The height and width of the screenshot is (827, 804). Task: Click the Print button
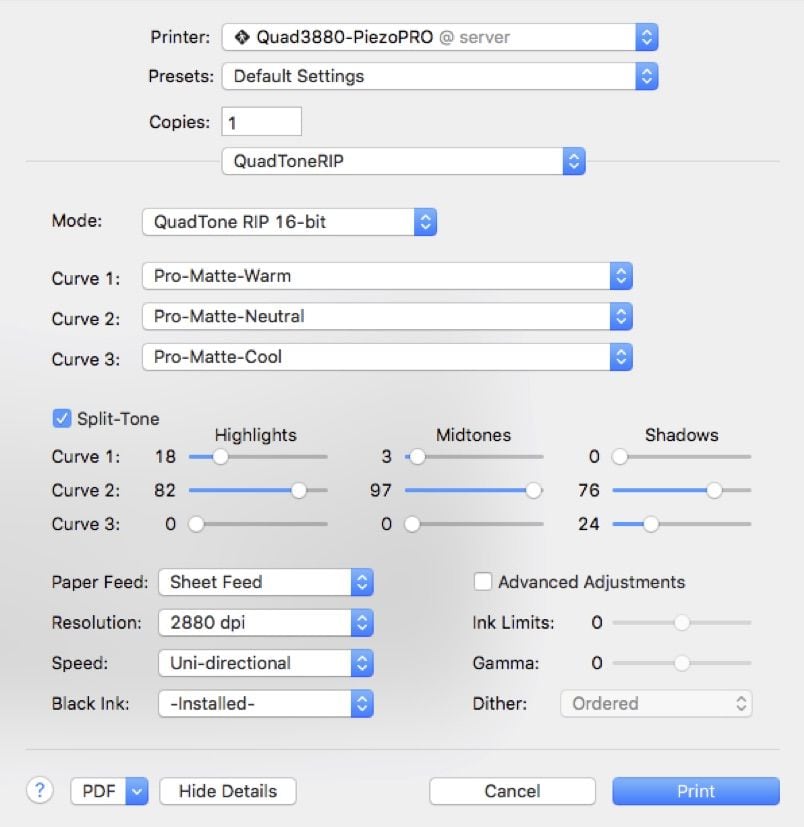point(695,791)
